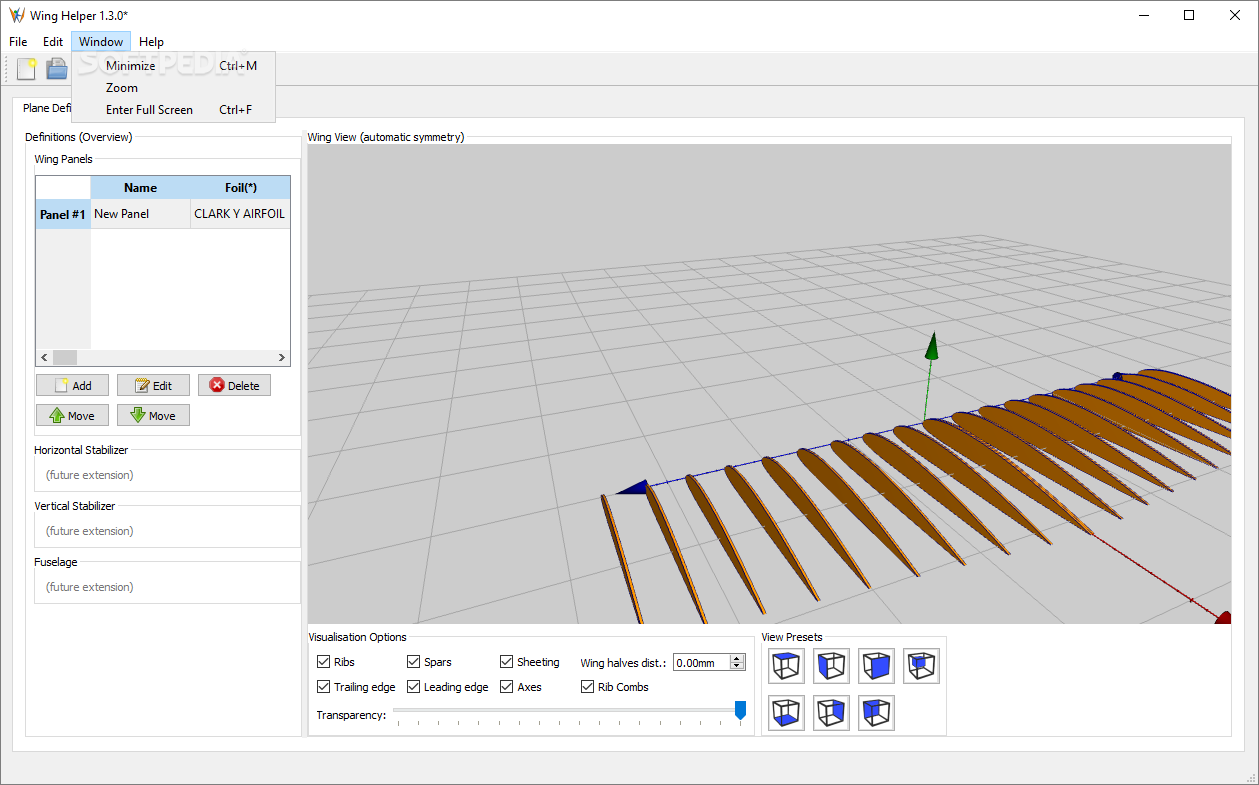The image size is (1259, 785).
Task: Toggle Leading edge visibility
Action: [x=414, y=687]
